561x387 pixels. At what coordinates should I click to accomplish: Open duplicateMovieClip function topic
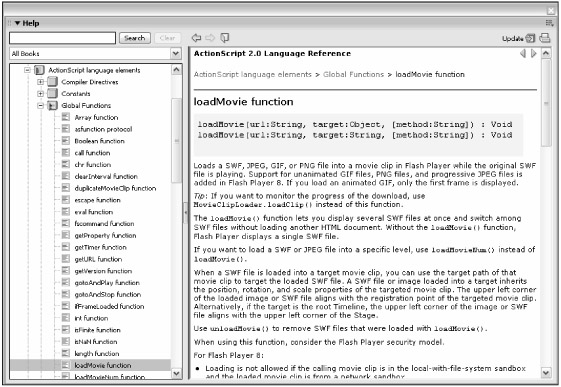(115, 188)
